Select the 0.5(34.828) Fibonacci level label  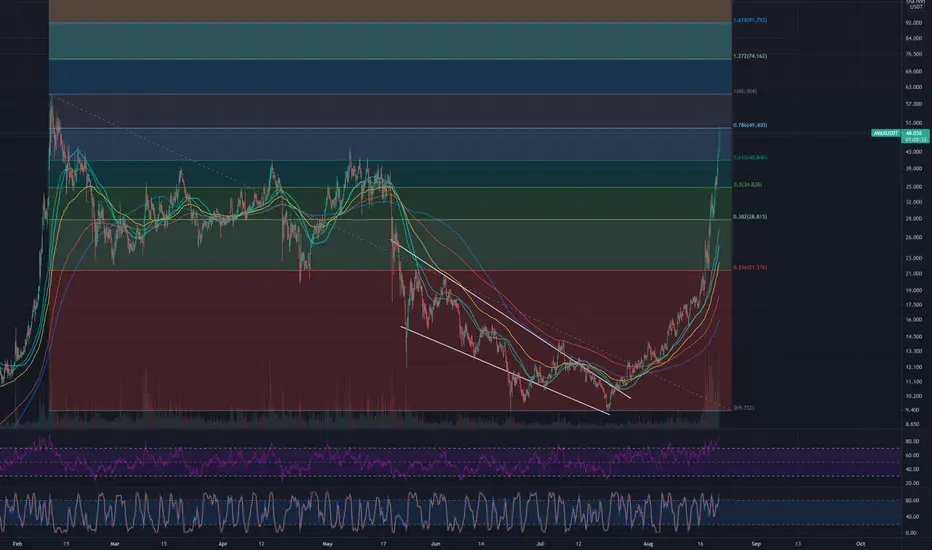[x=748, y=185]
